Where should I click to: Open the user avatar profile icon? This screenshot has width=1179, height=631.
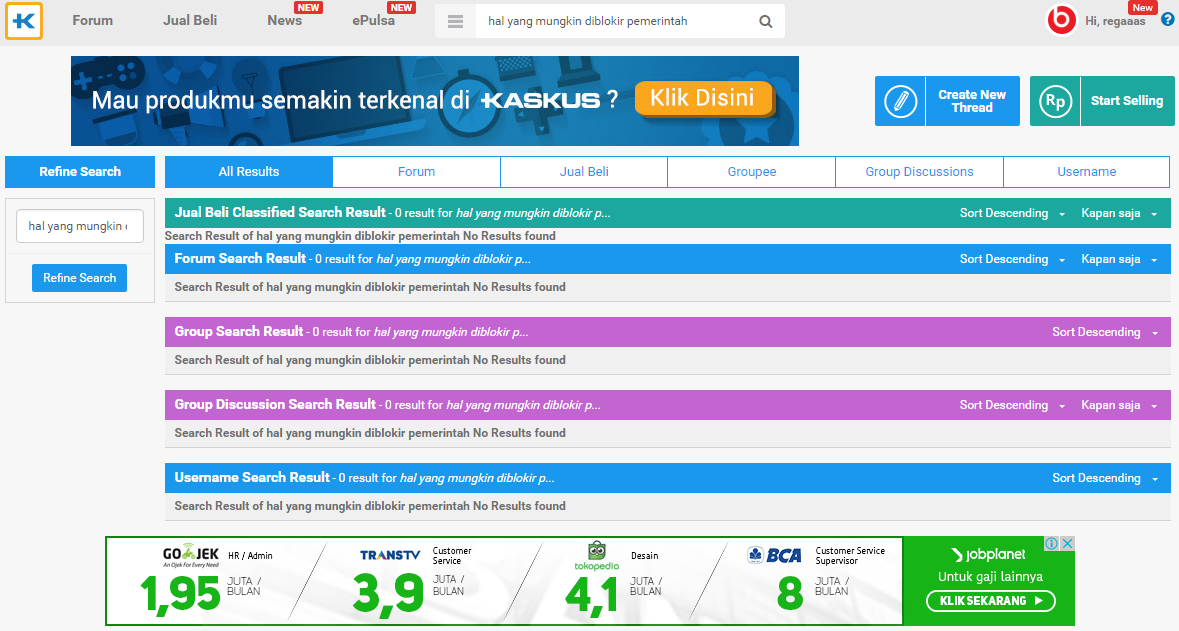click(x=1061, y=20)
